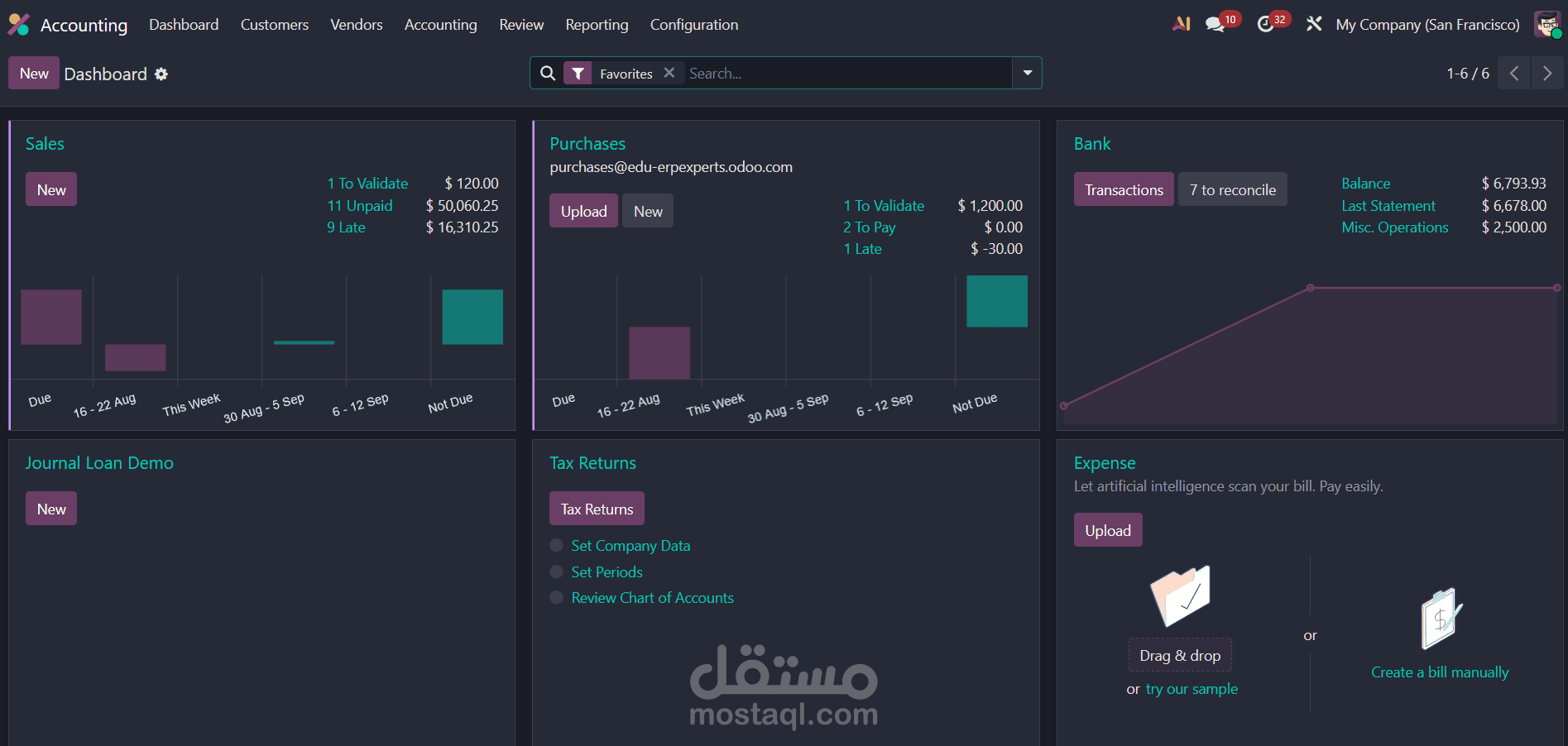Click New in the Purchases card

click(x=648, y=211)
